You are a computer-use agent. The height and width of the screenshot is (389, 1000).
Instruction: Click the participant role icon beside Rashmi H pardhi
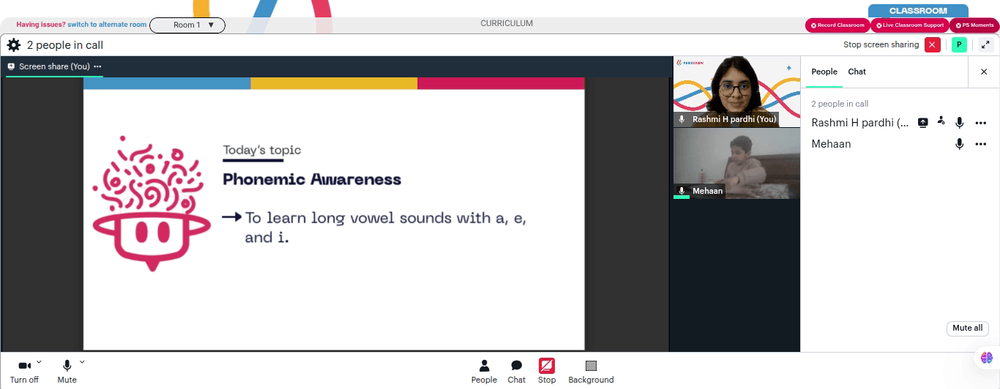click(941, 121)
